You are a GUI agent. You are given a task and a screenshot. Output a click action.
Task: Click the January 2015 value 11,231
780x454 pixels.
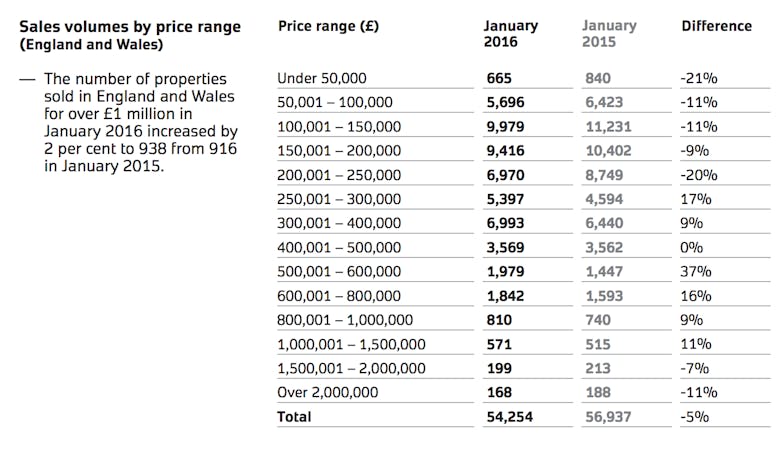click(x=609, y=126)
